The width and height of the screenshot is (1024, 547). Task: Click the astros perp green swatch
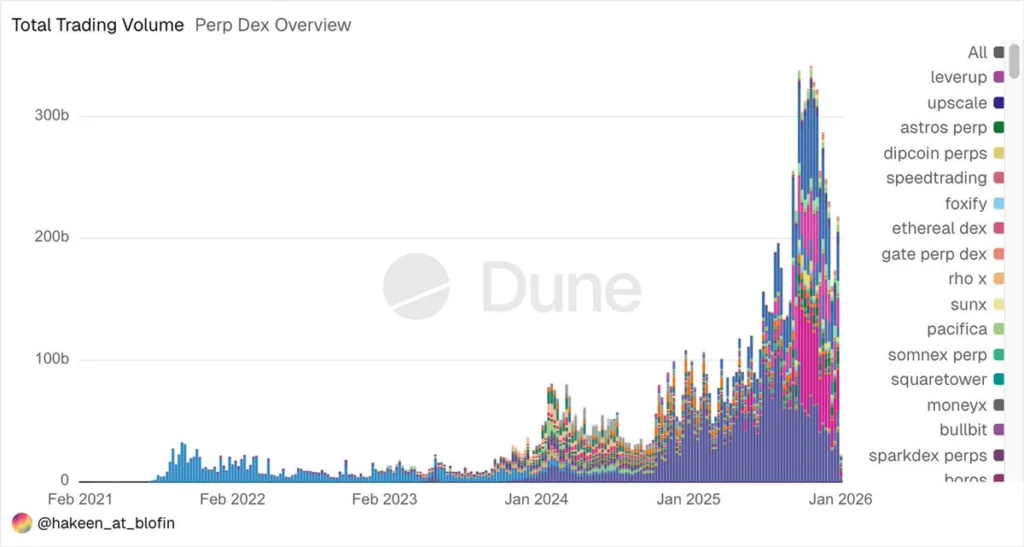point(998,128)
